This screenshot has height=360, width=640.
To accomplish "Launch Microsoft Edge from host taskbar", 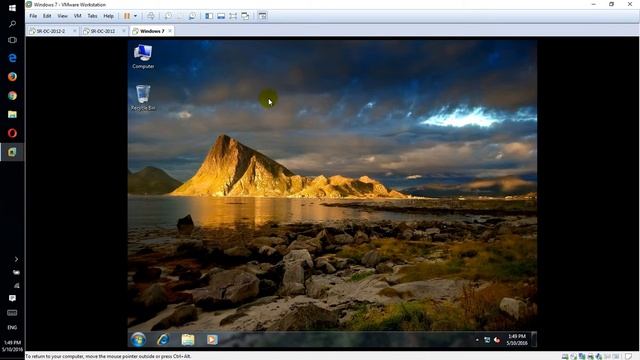I will (12, 58).
